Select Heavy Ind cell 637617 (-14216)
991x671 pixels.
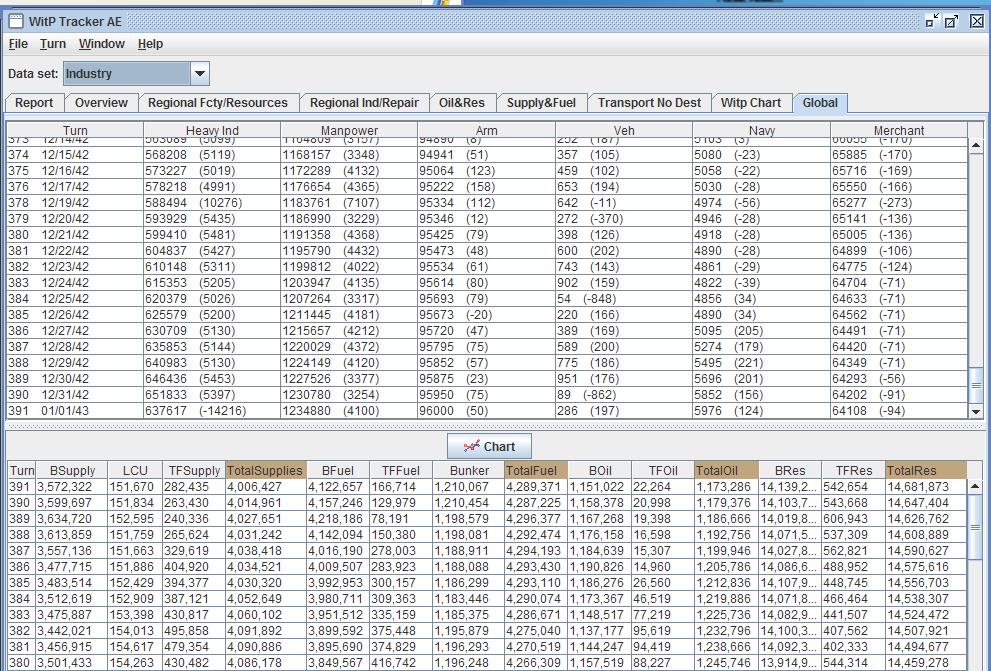pyautogui.click(x=212, y=411)
